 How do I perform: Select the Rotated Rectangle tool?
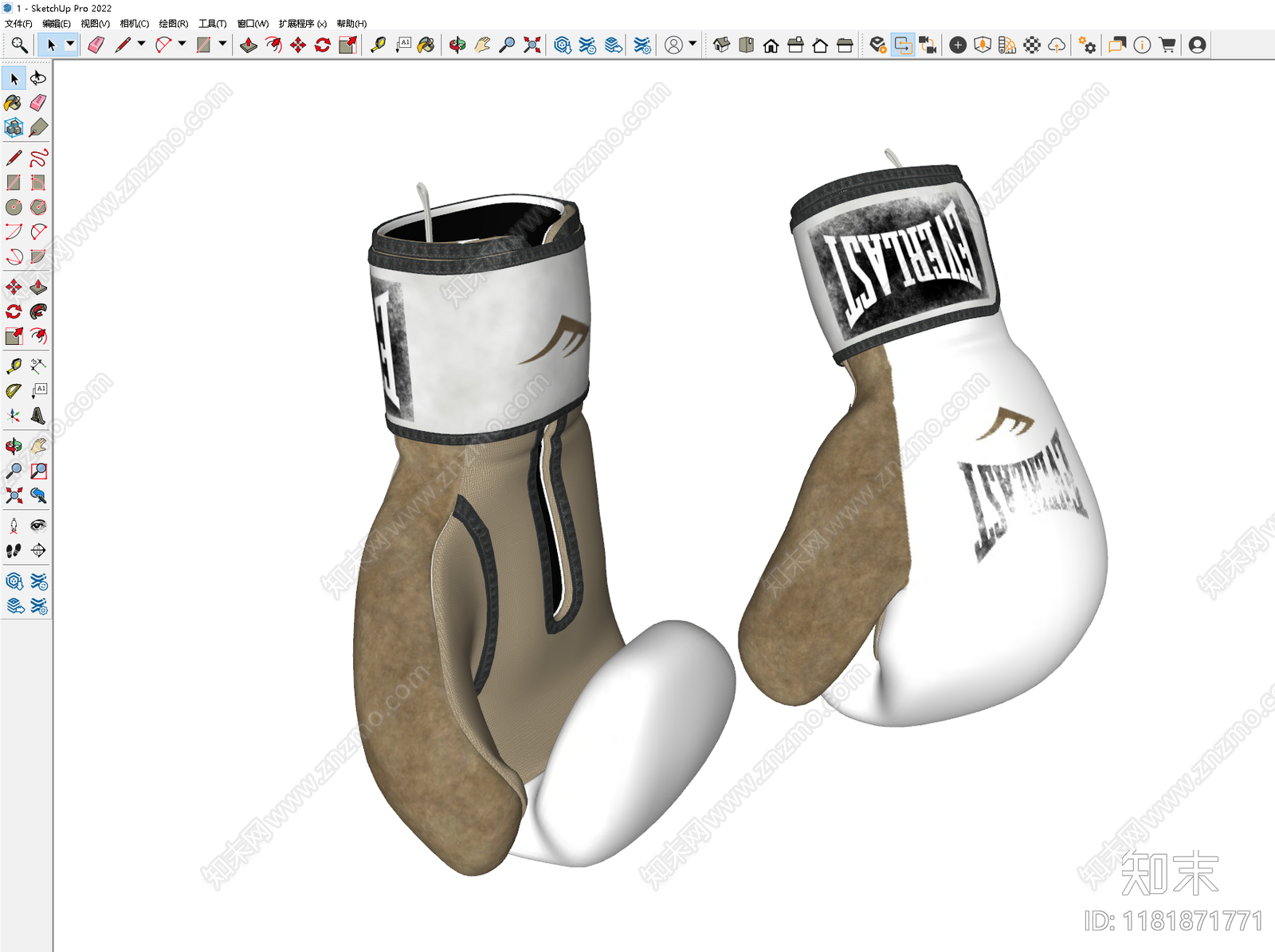click(38, 182)
